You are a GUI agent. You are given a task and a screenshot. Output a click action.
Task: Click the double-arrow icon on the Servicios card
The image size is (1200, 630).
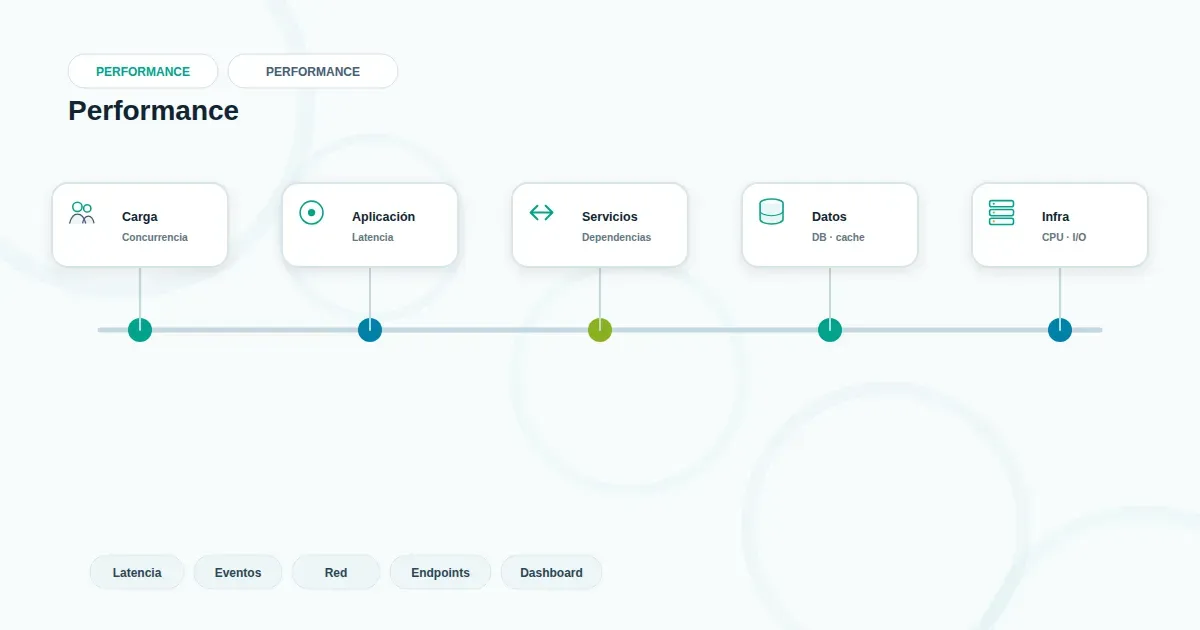pos(542,212)
